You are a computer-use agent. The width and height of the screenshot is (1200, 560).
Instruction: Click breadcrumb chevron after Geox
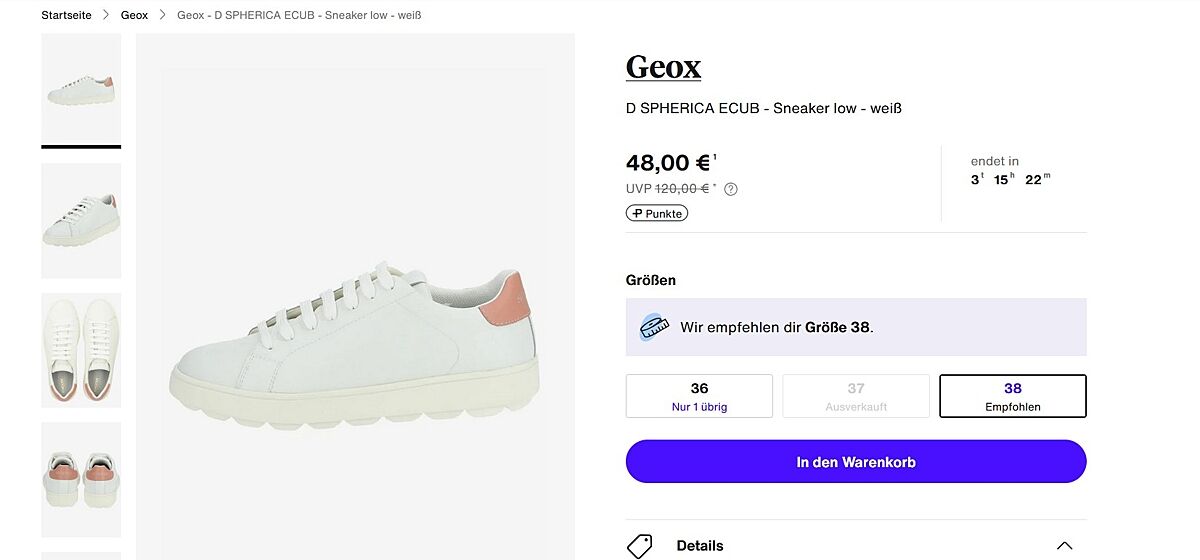(163, 15)
